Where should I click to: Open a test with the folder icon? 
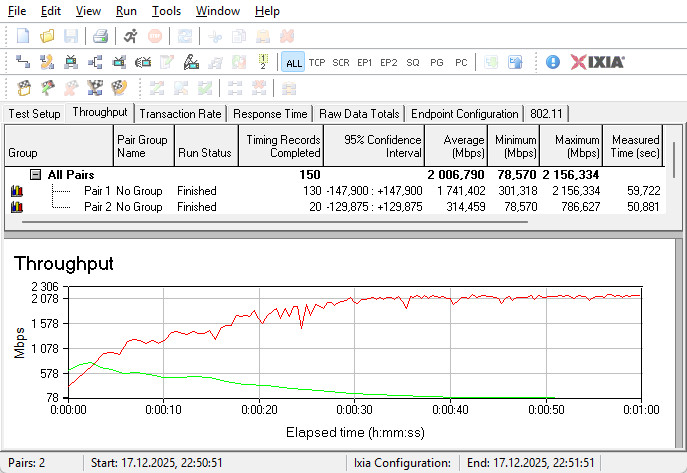tap(47, 36)
